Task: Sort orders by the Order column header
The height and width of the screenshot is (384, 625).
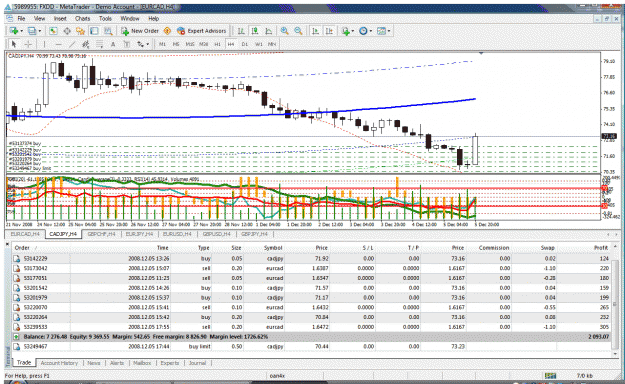Action: point(40,248)
